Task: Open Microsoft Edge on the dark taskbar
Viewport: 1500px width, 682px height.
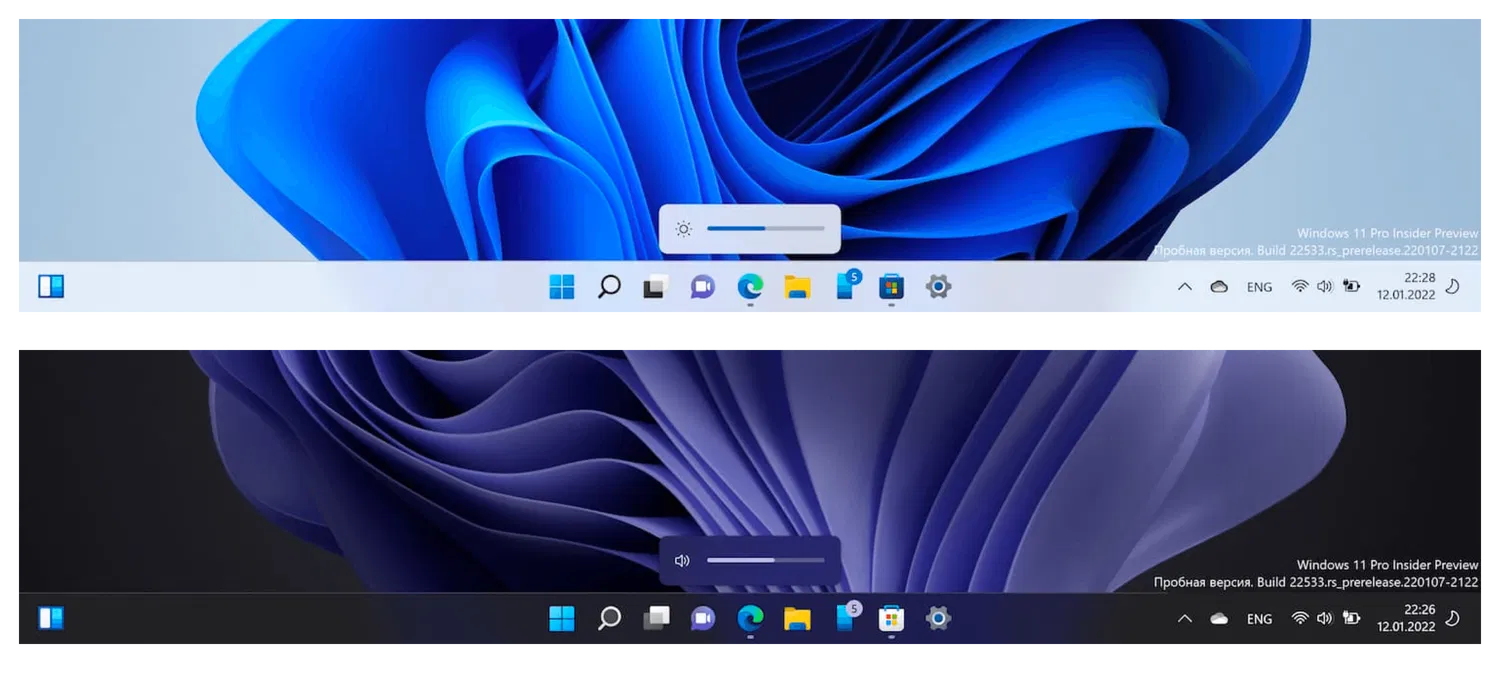Action: (750, 619)
